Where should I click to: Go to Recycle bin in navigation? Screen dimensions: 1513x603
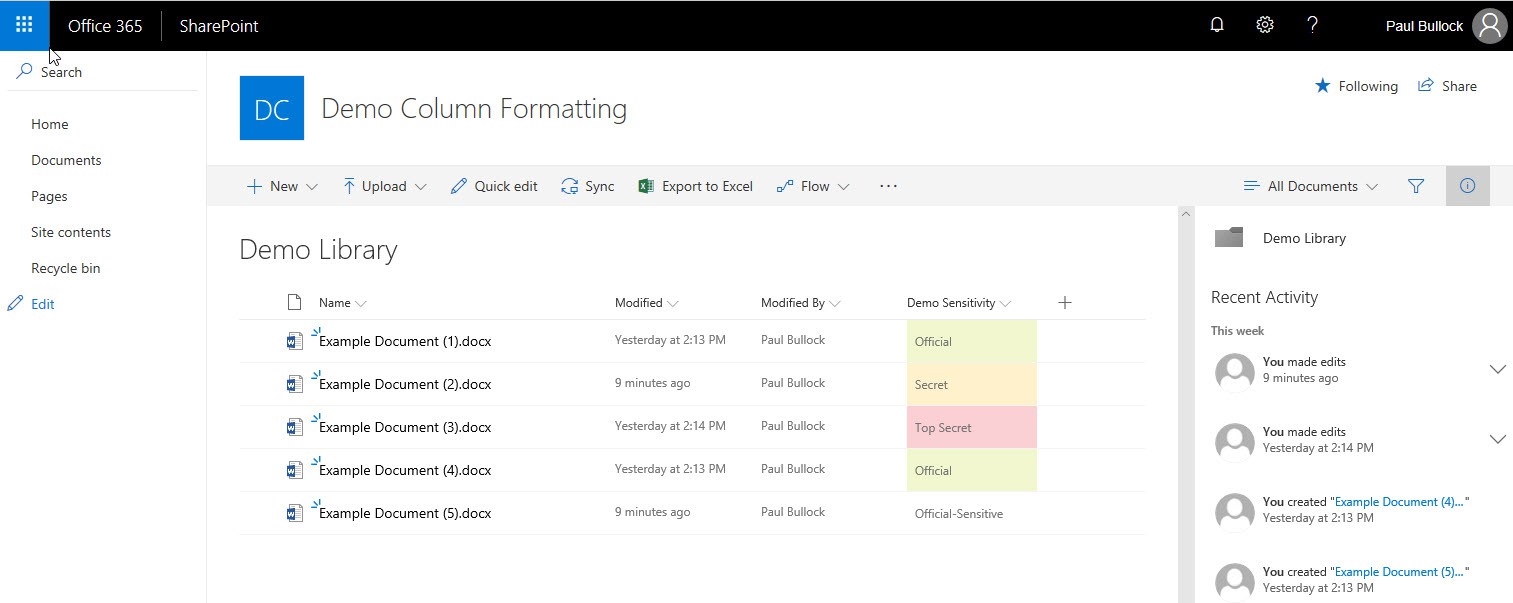tap(66, 268)
